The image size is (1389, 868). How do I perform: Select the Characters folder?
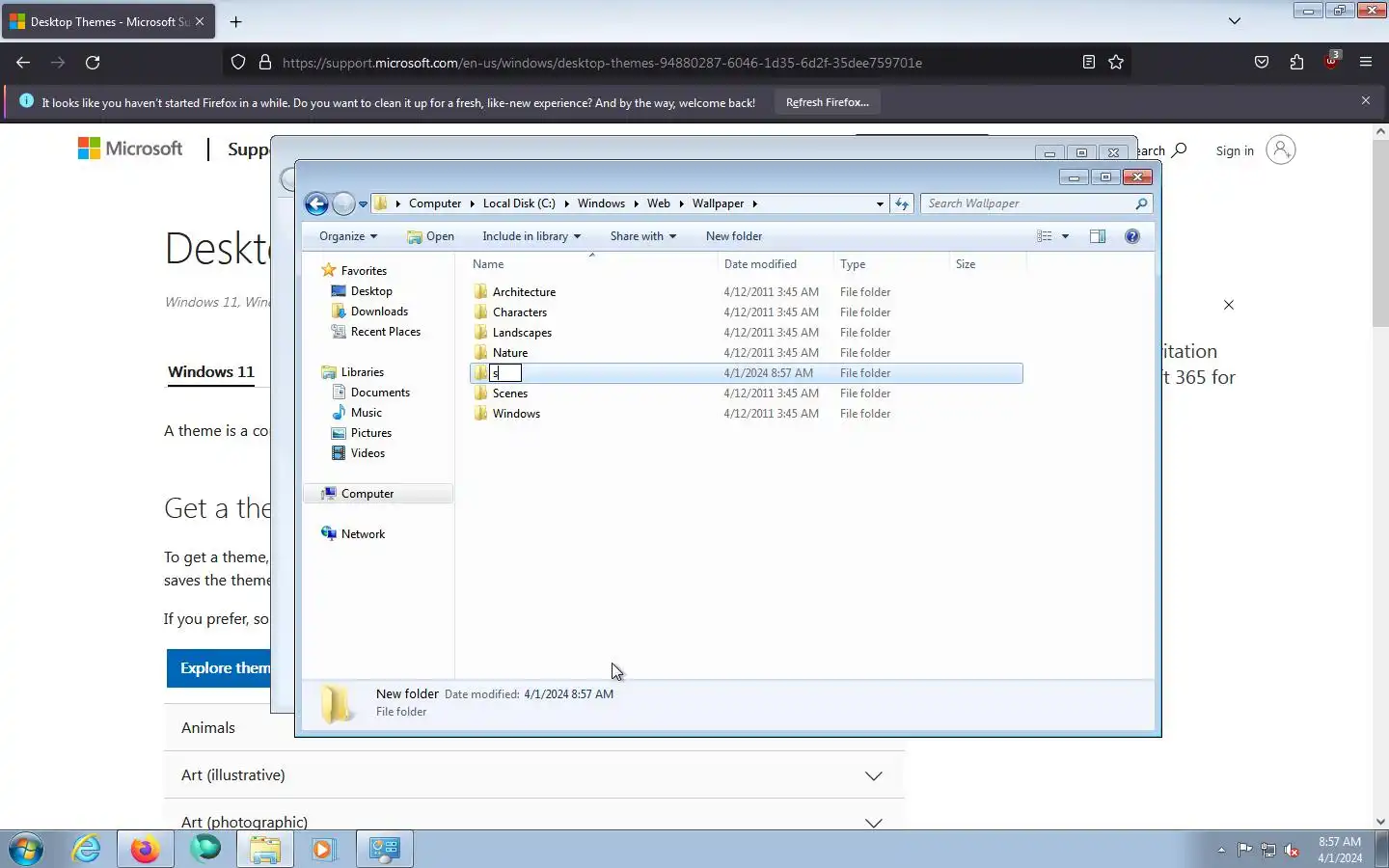click(519, 312)
